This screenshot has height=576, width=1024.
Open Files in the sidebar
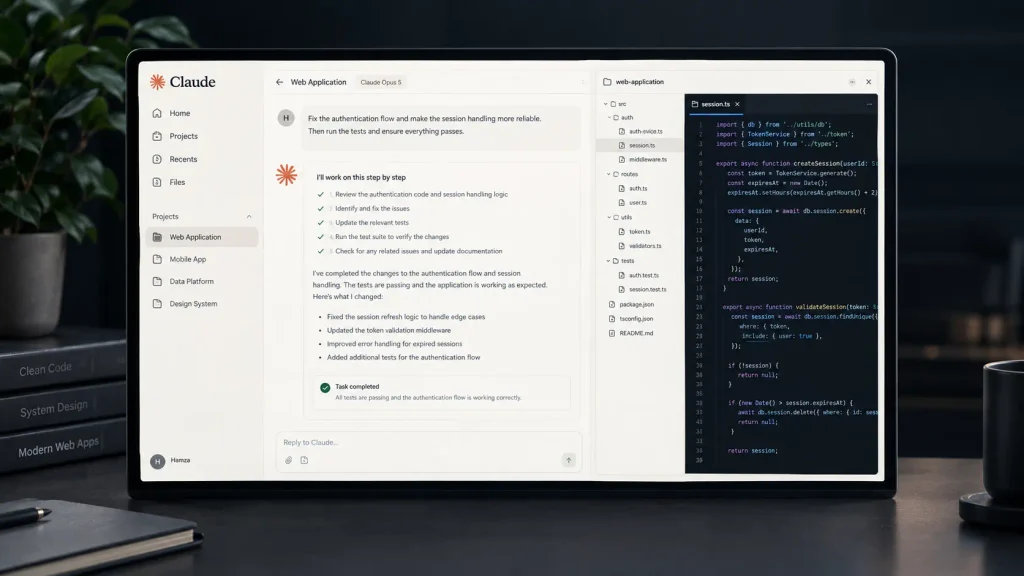pos(169,182)
